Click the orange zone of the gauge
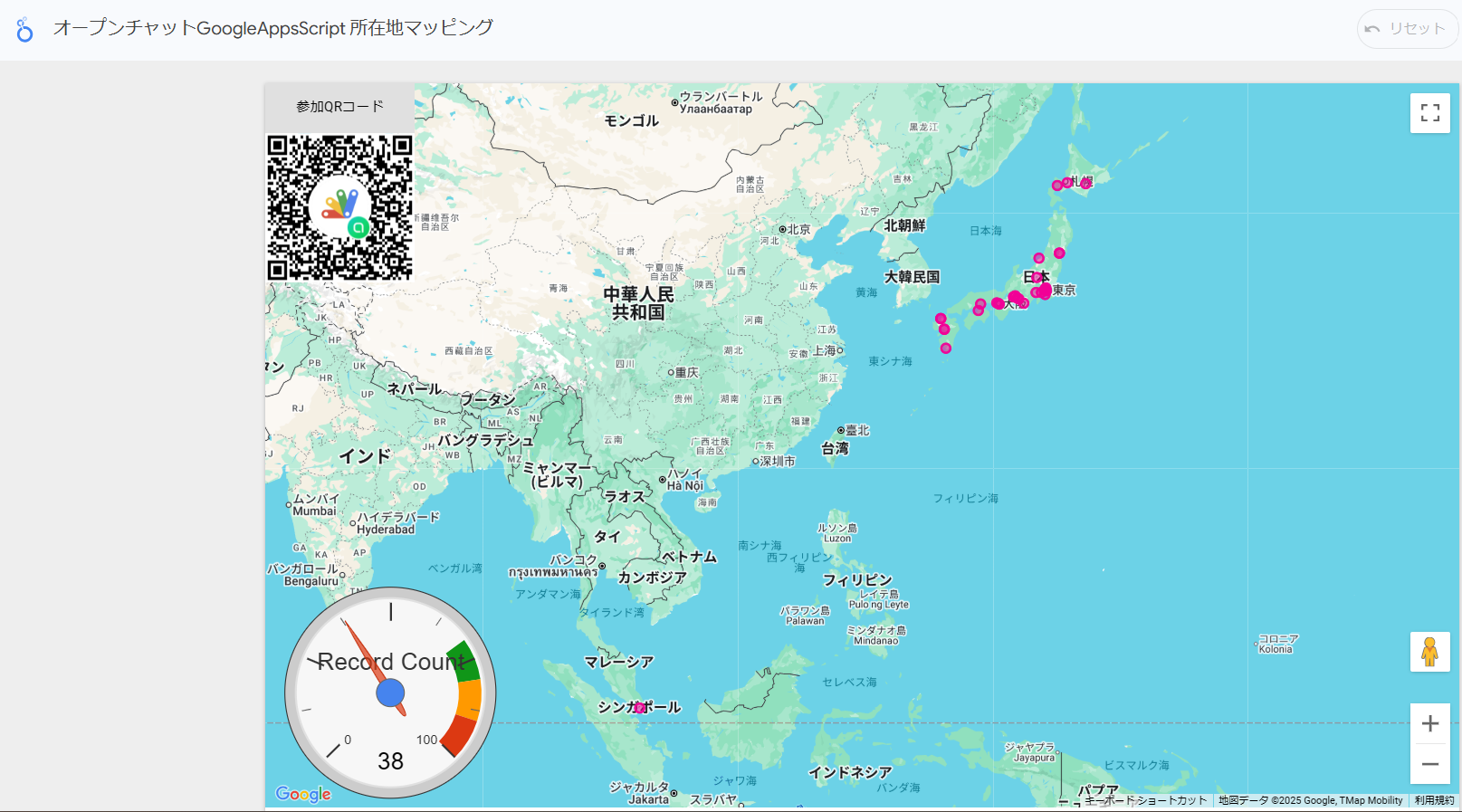 [x=470, y=698]
